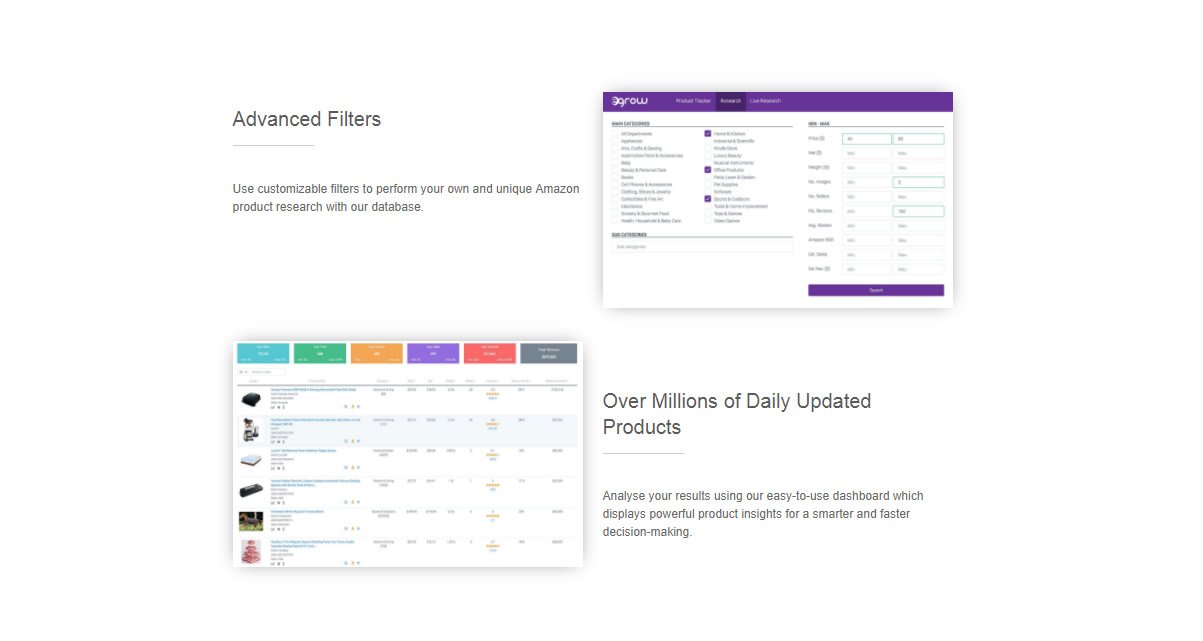Click the teal stats card
Viewport: 1203px width, 641px height.
tap(263, 354)
